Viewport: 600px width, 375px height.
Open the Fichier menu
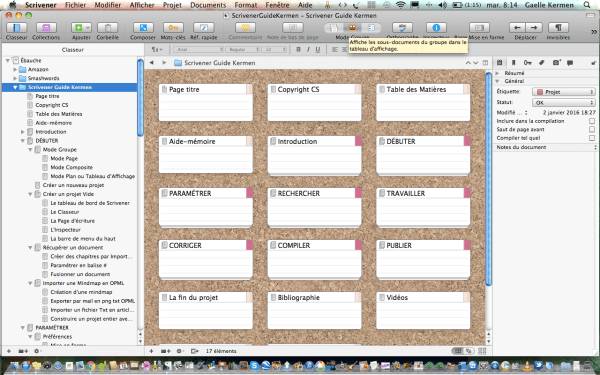coord(75,5)
